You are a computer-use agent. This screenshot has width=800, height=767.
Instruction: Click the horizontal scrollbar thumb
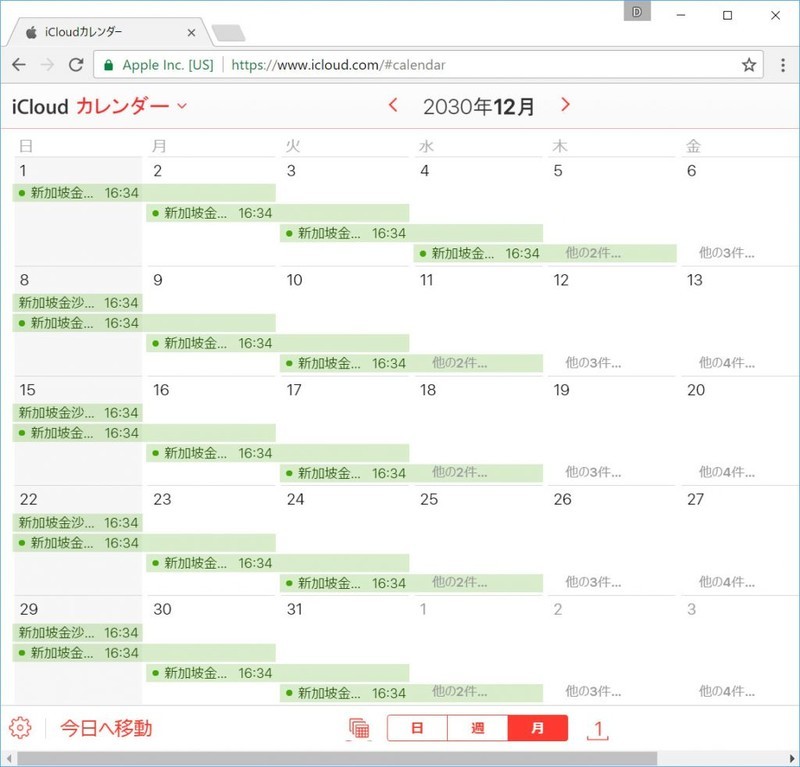(x=337, y=758)
